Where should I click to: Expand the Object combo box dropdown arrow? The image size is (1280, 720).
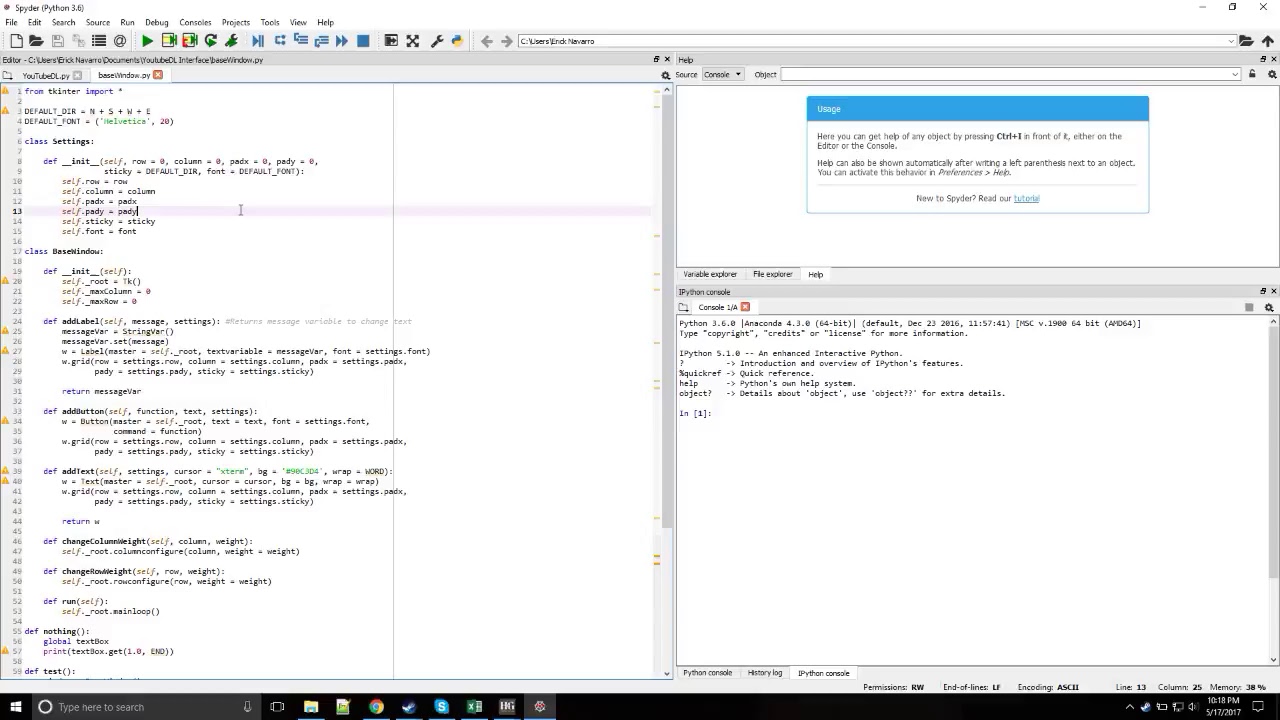click(x=1235, y=74)
